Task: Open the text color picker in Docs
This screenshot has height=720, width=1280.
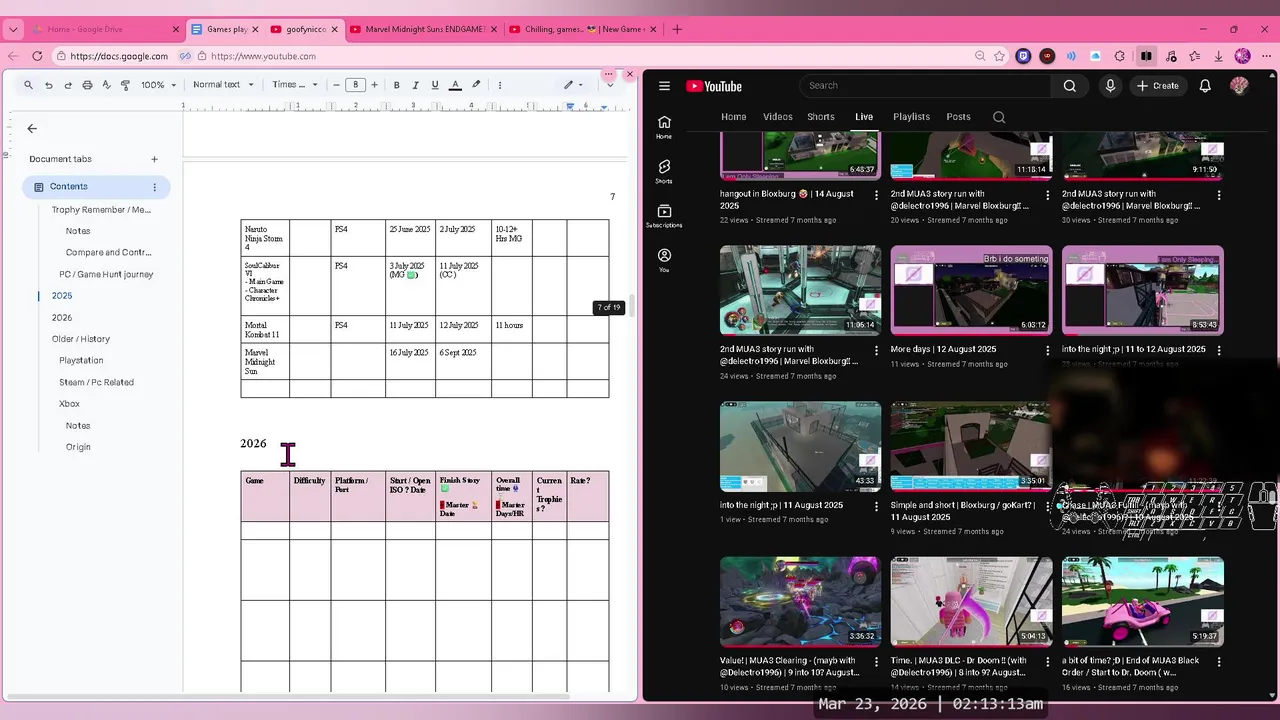Action: (455, 85)
